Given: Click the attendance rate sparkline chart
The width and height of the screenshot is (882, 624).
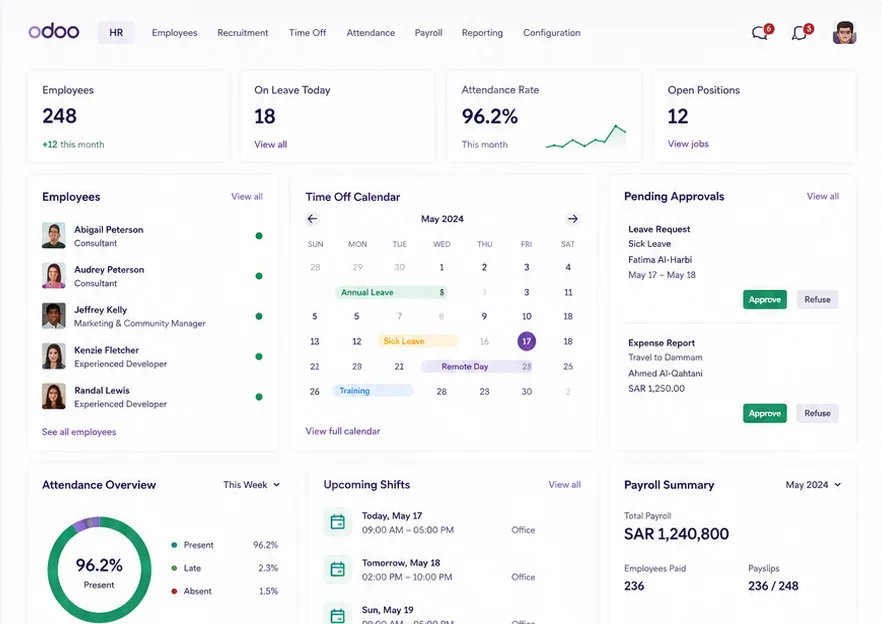Looking at the screenshot, I should (x=586, y=137).
